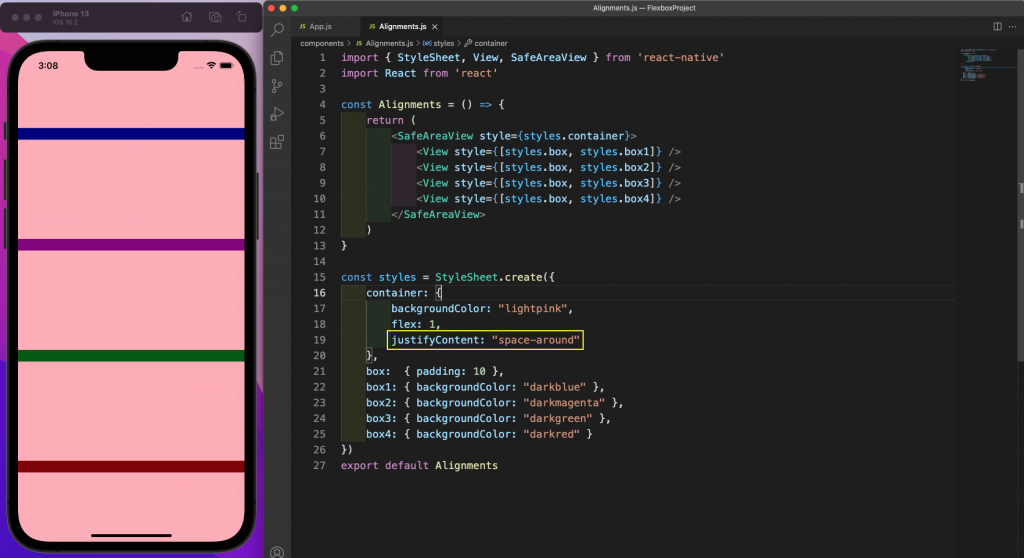Screen dimensions: 1024x558
Task: Click StyleSheet.create on line 15
Action: pos(488,277)
